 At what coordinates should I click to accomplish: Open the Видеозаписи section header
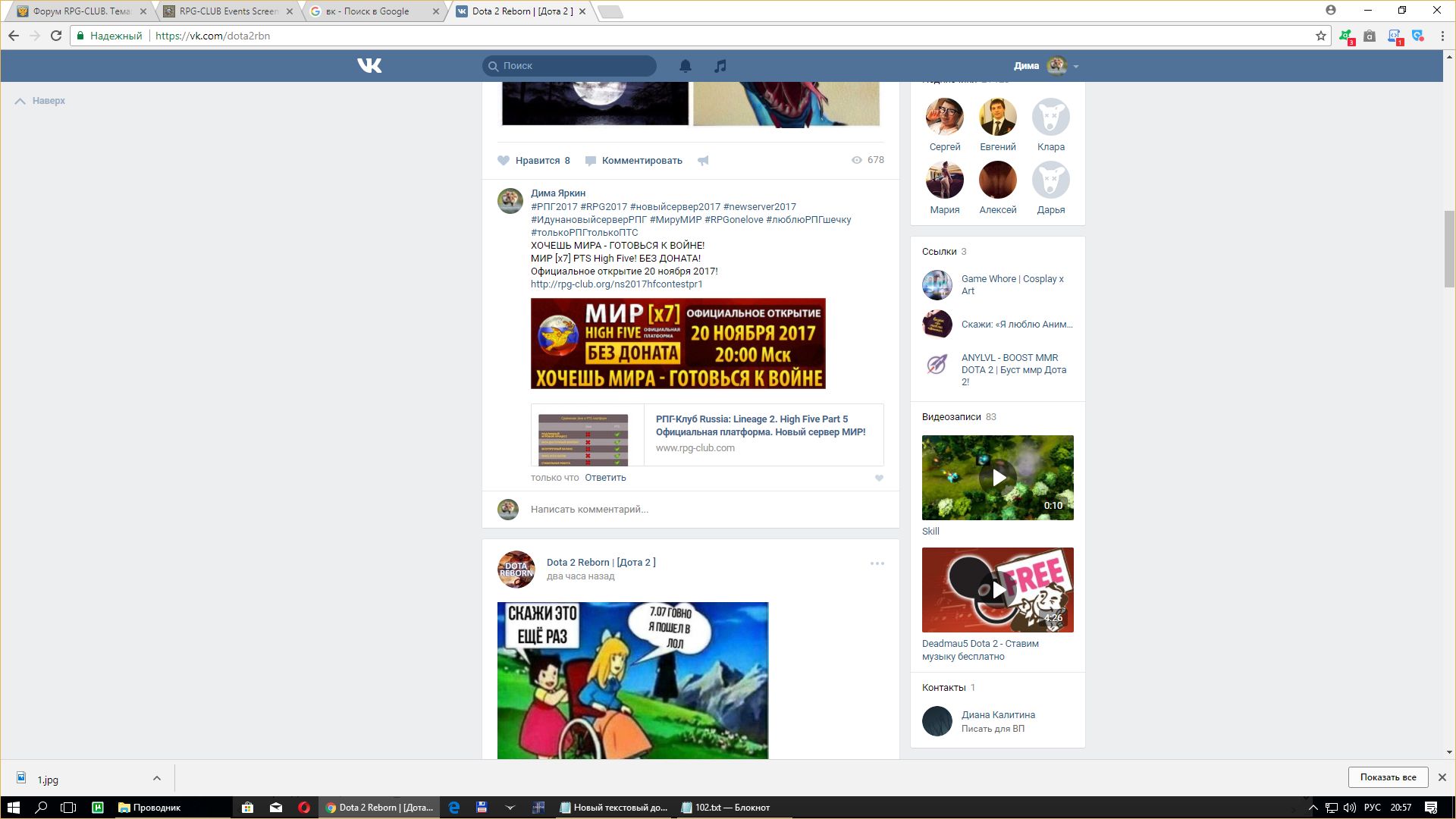click(959, 417)
